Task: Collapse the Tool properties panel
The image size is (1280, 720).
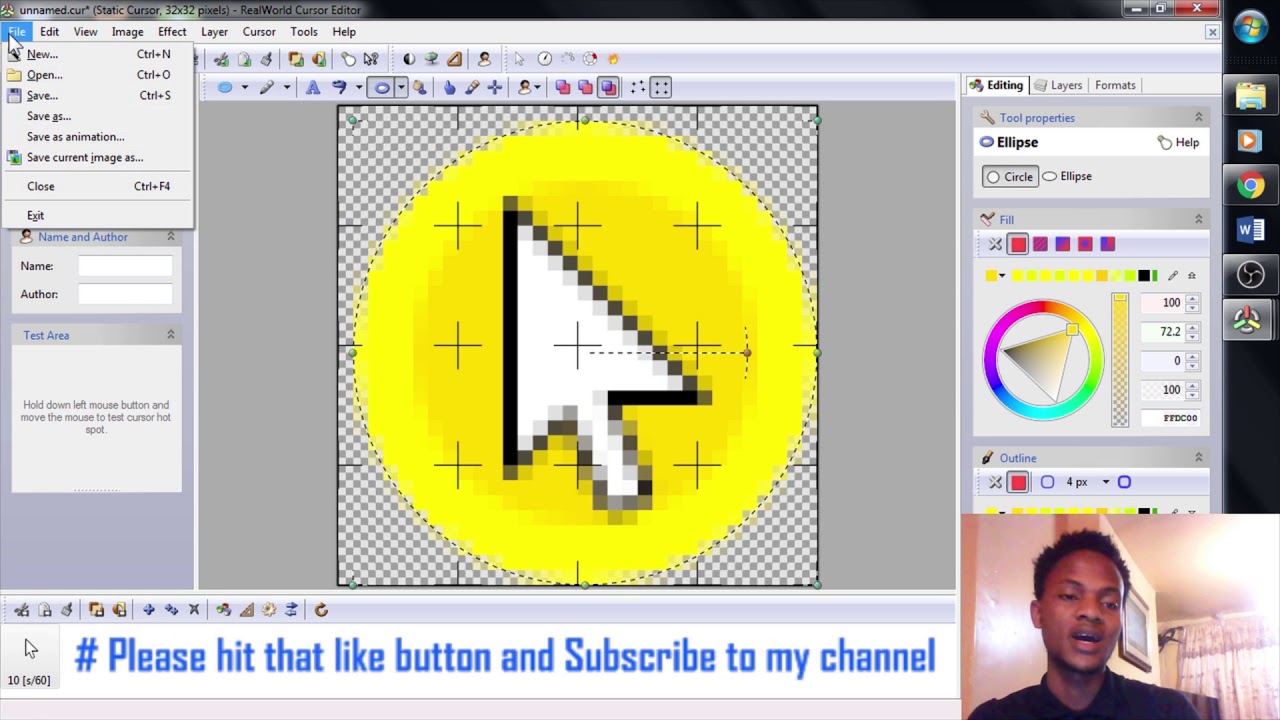Action: [1198, 118]
